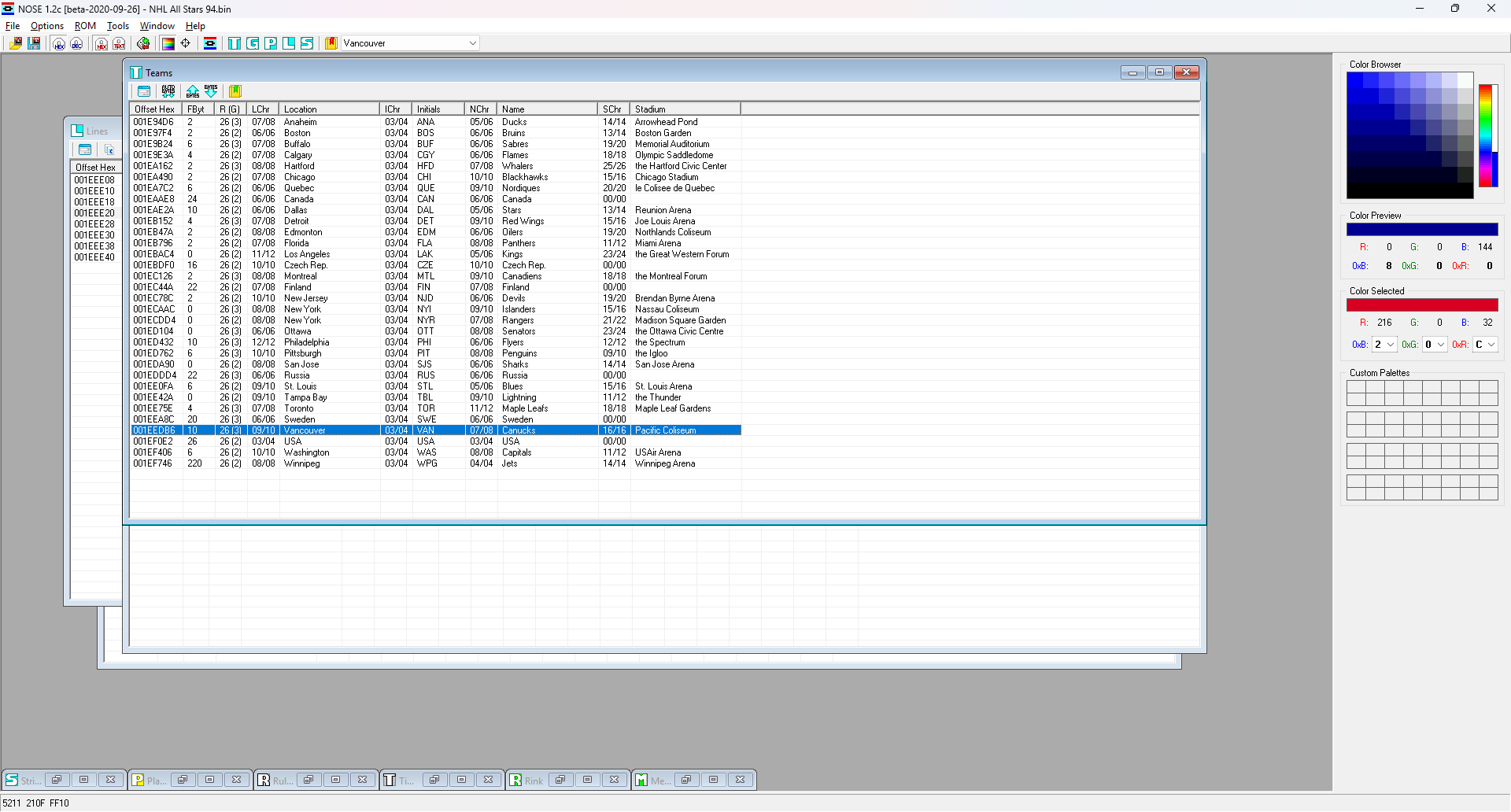Screen dimensions: 1511x812
Task: Open the Teams editor with the T icon
Action: coord(235,43)
